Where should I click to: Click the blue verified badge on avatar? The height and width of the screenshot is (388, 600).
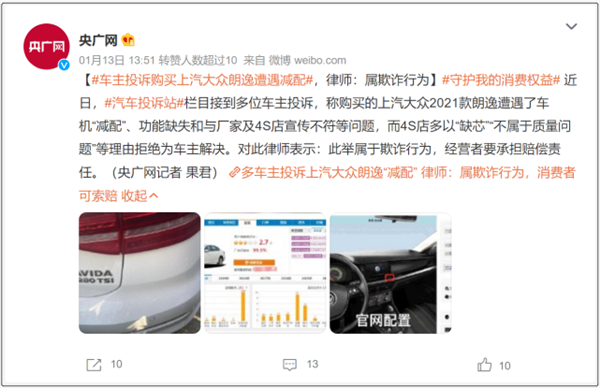pos(64,65)
